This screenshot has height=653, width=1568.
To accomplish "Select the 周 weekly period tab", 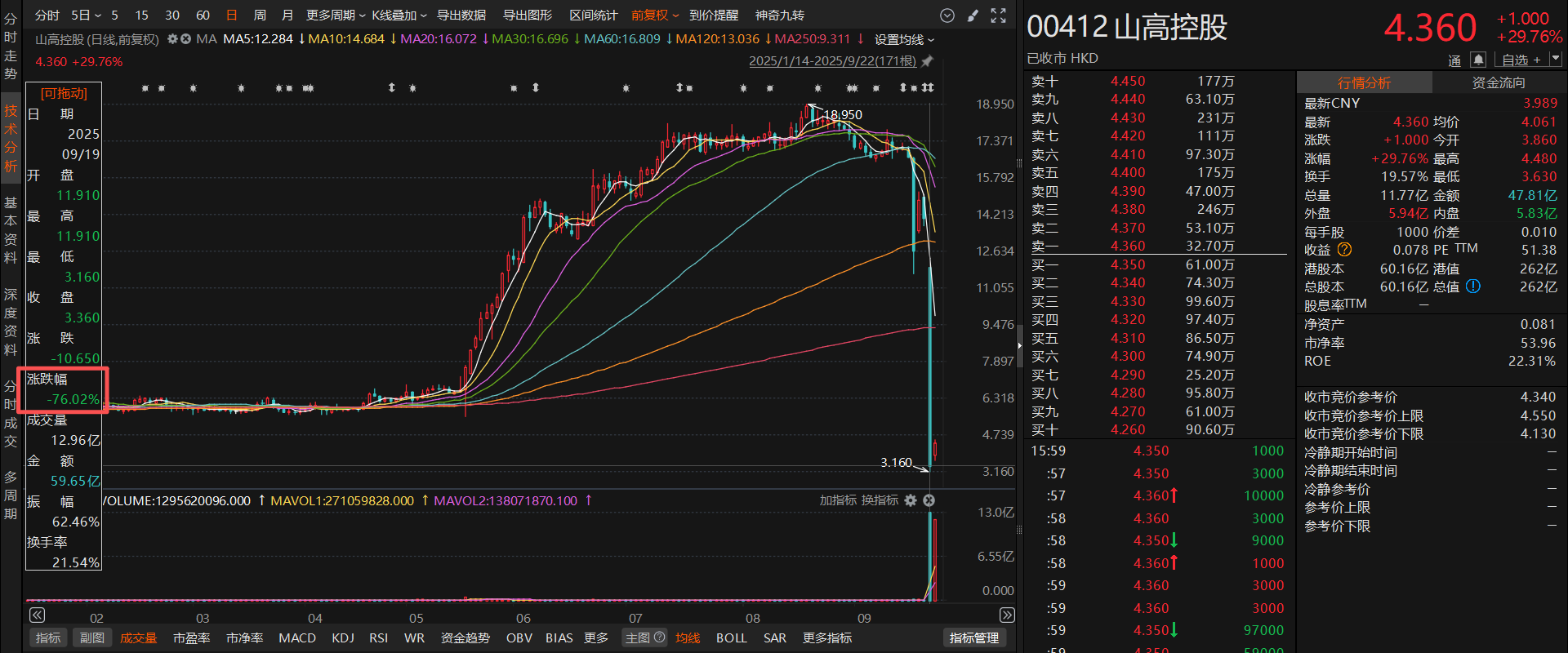I will pos(260,16).
